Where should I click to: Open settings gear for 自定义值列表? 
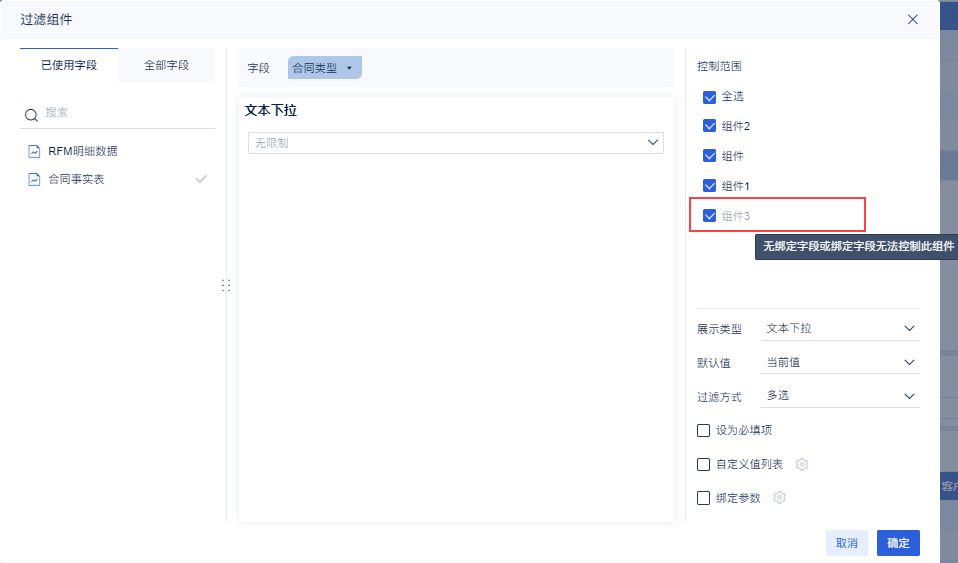click(x=802, y=464)
